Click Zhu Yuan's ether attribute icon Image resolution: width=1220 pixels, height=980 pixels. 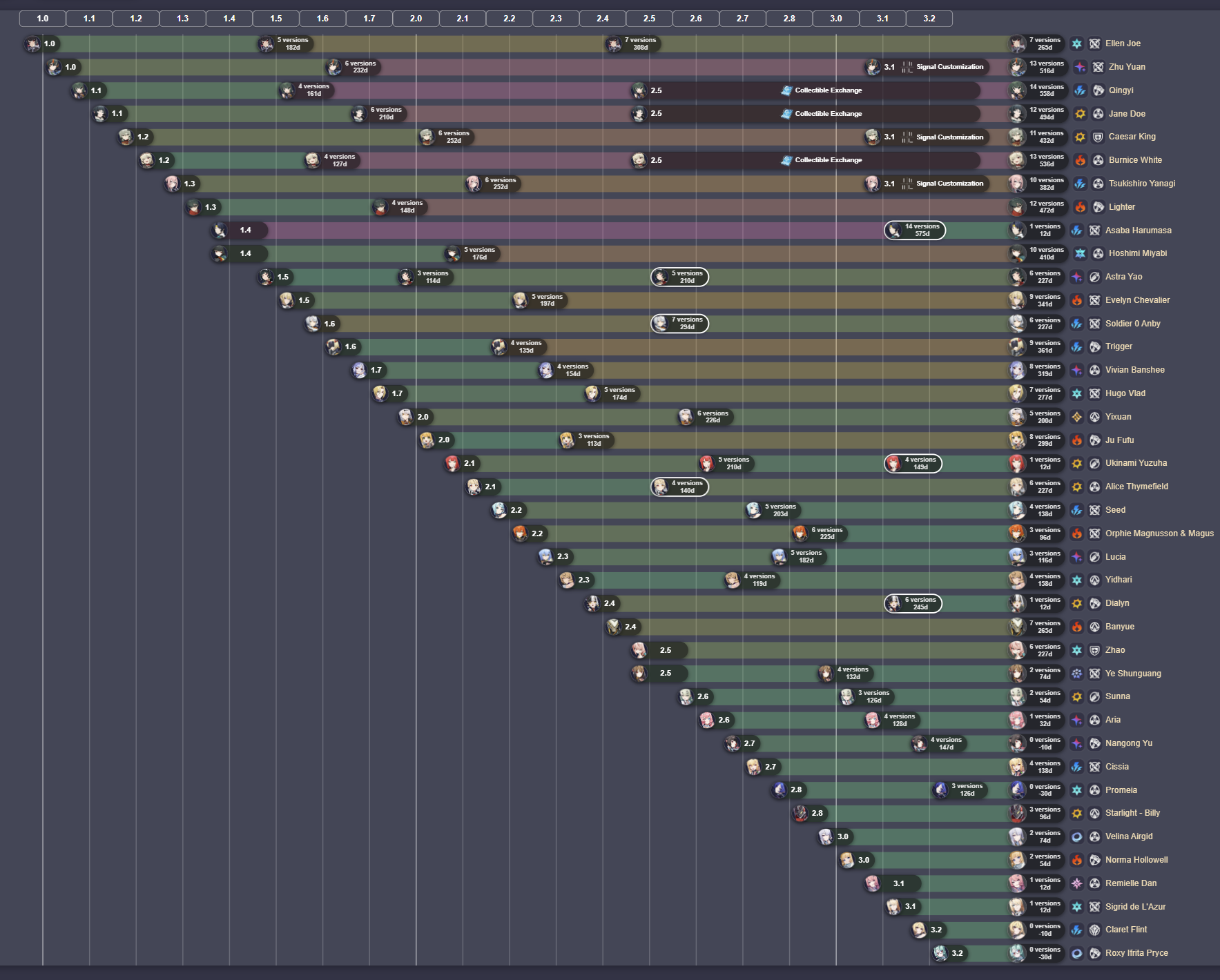tap(1080, 67)
